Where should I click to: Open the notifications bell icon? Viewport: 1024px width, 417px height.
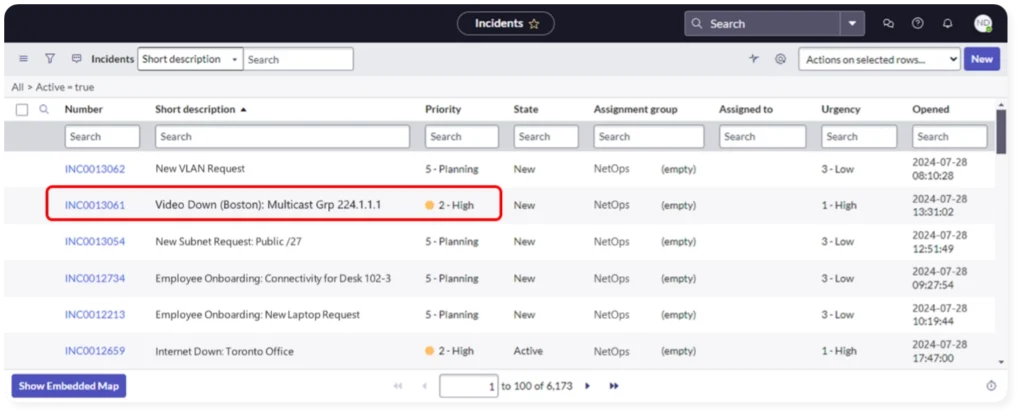click(x=948, y=24)
